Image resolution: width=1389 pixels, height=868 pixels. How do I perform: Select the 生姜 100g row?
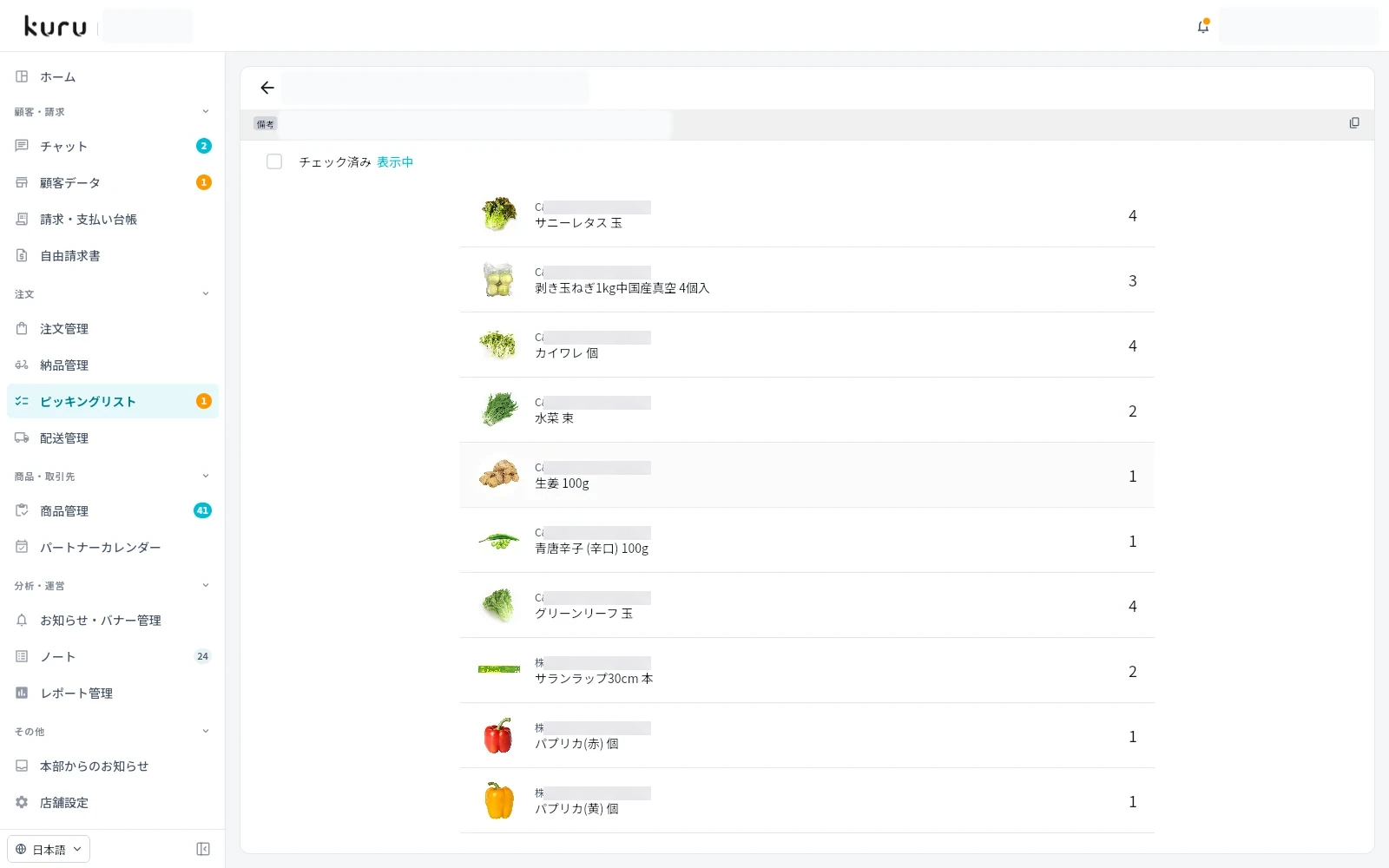click(x=807, y=475)
